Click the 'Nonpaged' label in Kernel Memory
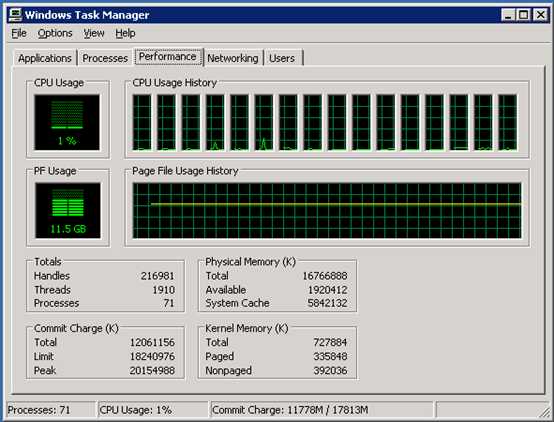Viewport: 554px width, 422px height. pyautogui.click(x=229, y=370)
